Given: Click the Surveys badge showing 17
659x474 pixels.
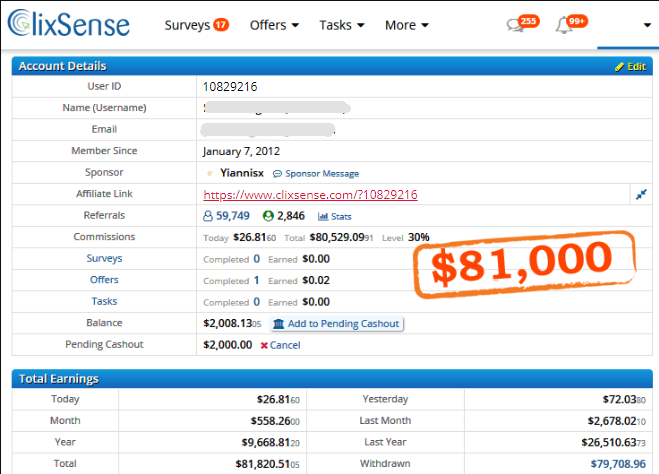Looking at the screenshot, I should point(221,25).
